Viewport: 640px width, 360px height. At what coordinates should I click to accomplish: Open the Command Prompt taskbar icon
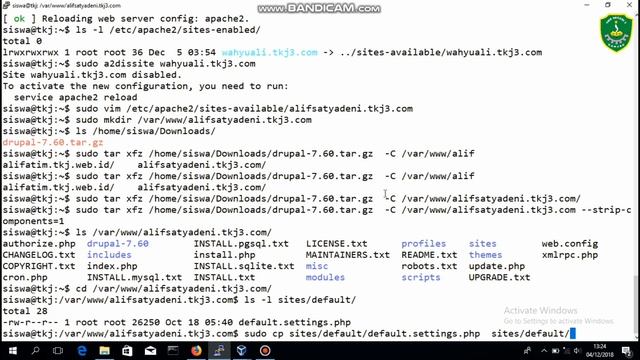[x=173, y=351]
